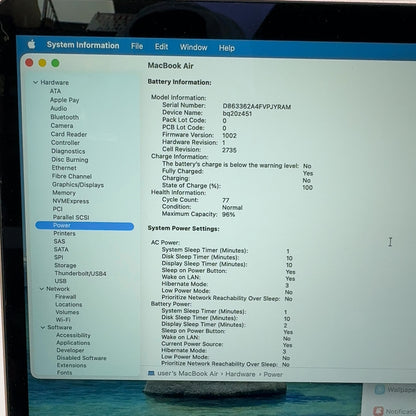The image size is (416, 416).
Task: Open the Window menu
Action: (x=194, y=47)
